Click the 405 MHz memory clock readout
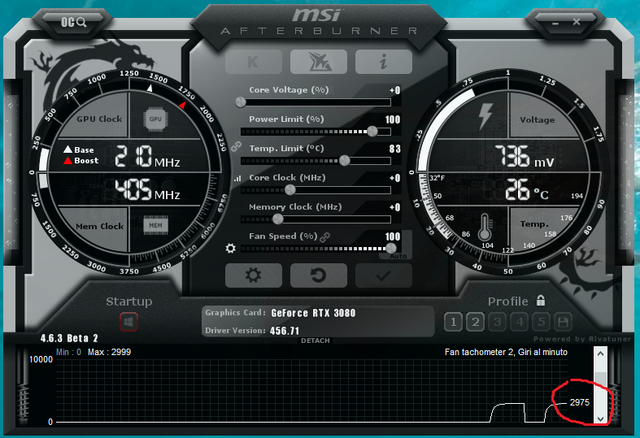Image resolution: width=640 pixels, height=438 pixels. [147, 190]
